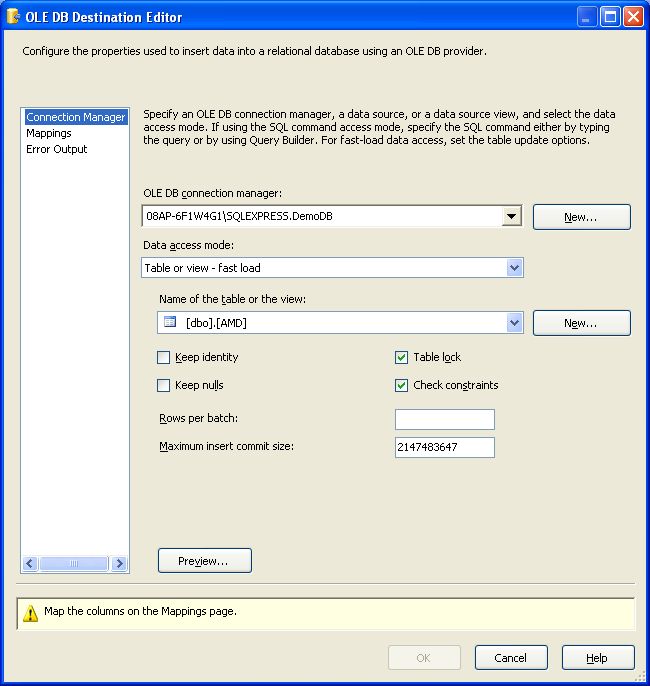This screenshot has height=686, width=650.
Task: Uncheck the Table lock option
Action: coord(402,357)
